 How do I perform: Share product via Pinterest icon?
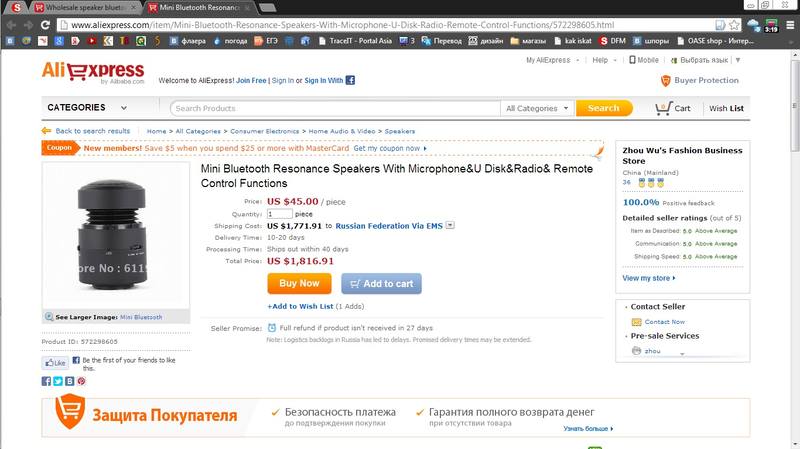(x=81, y=381)
